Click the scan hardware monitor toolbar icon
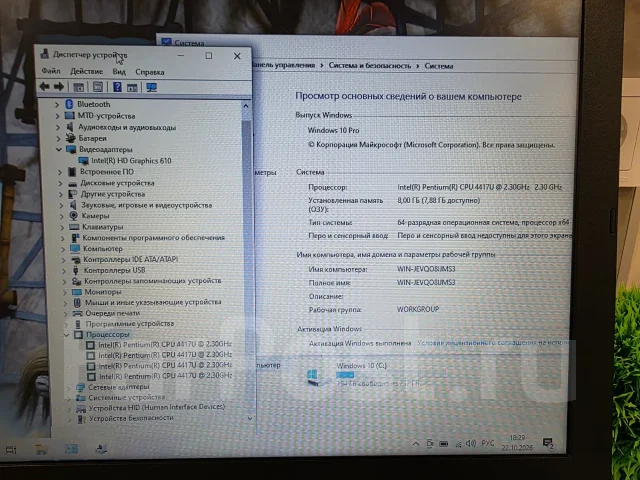 coord(151,87)
